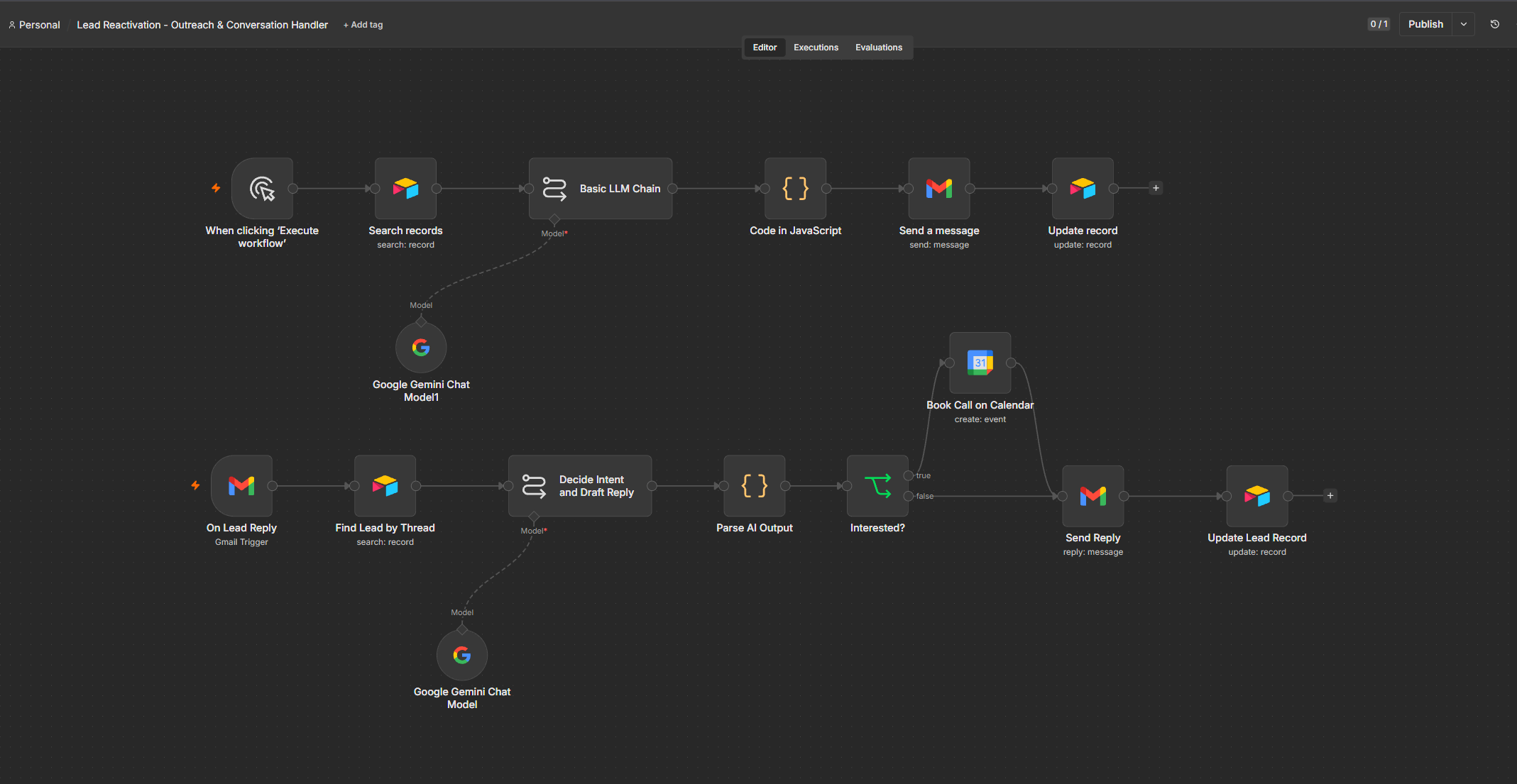
Task: Click the true output of Interested?
Action: [908, 475]
